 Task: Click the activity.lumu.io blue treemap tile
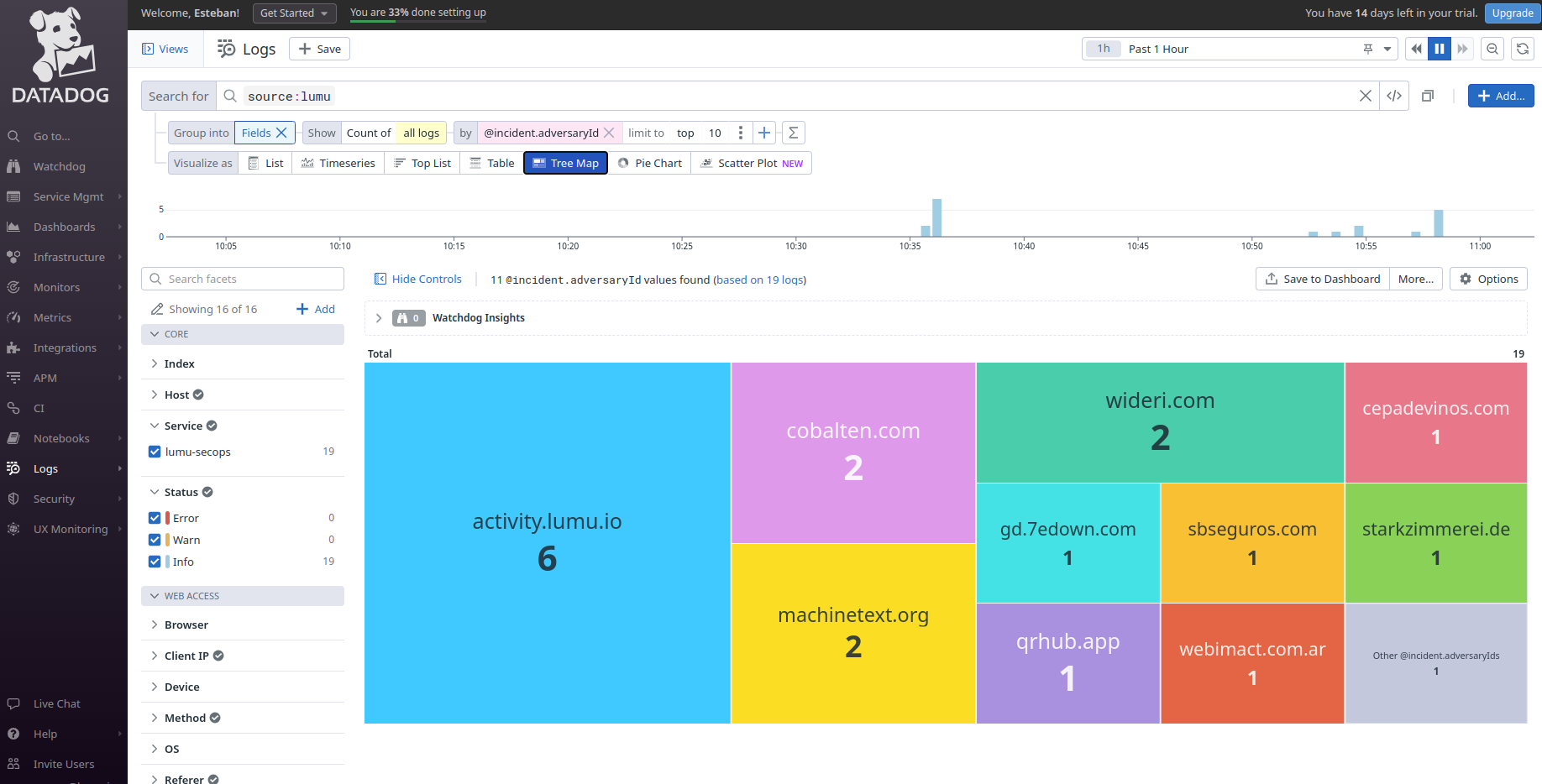547,542
